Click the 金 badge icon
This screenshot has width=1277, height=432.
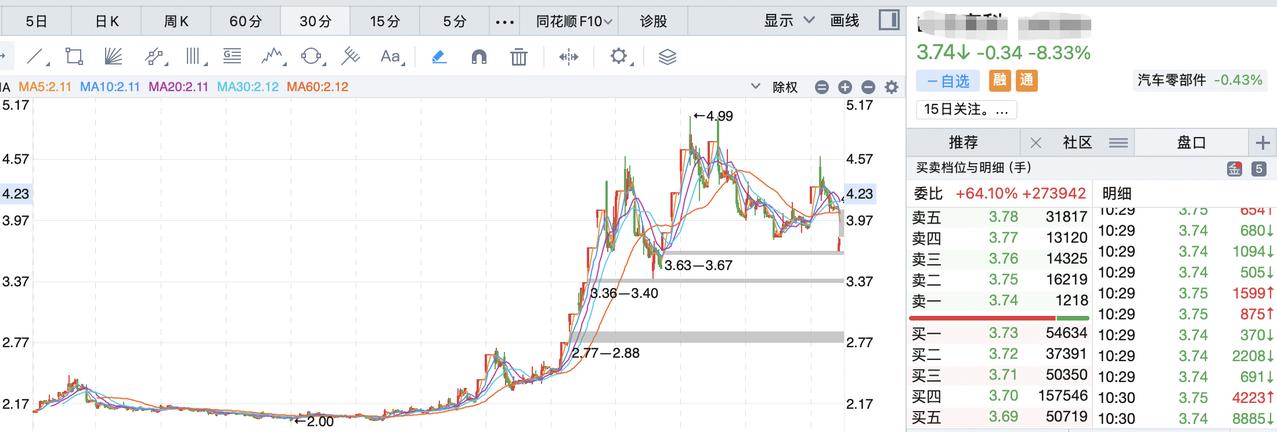point(1235,169)
